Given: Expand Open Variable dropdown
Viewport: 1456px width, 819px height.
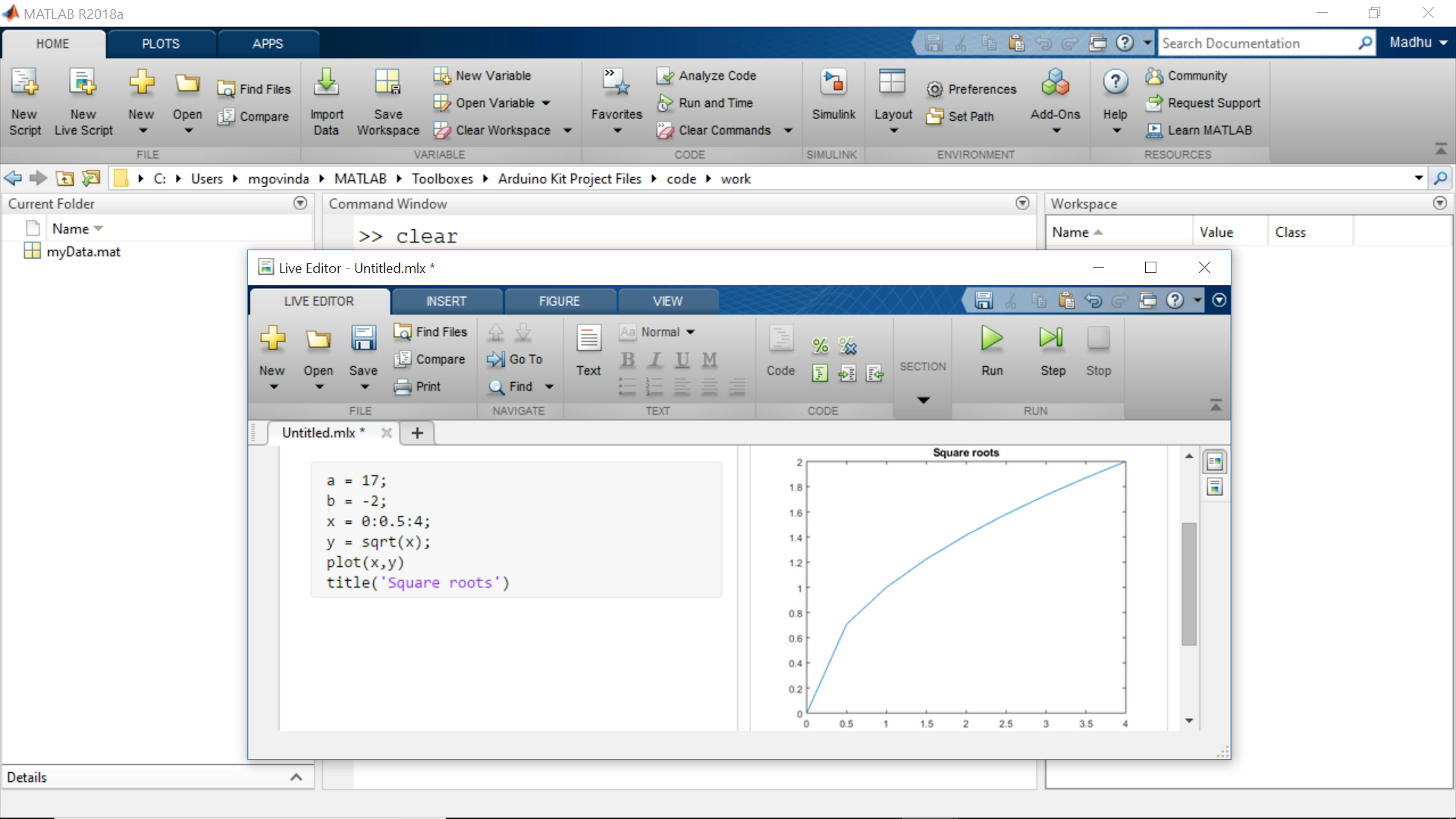Looking at the screenshot, I should pyautogui.click(x=546, y=103).
